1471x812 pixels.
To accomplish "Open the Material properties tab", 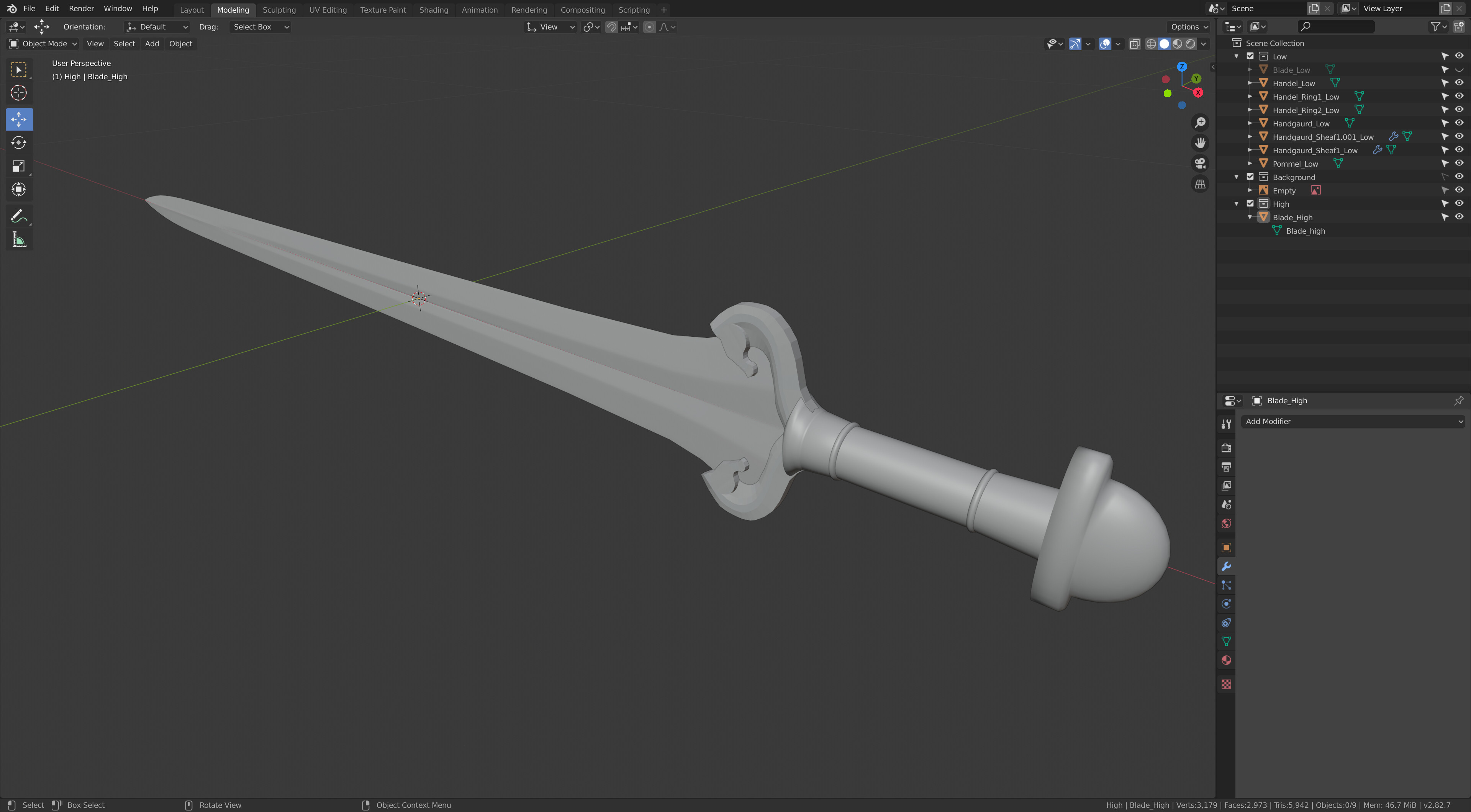I will point(1226,661).
